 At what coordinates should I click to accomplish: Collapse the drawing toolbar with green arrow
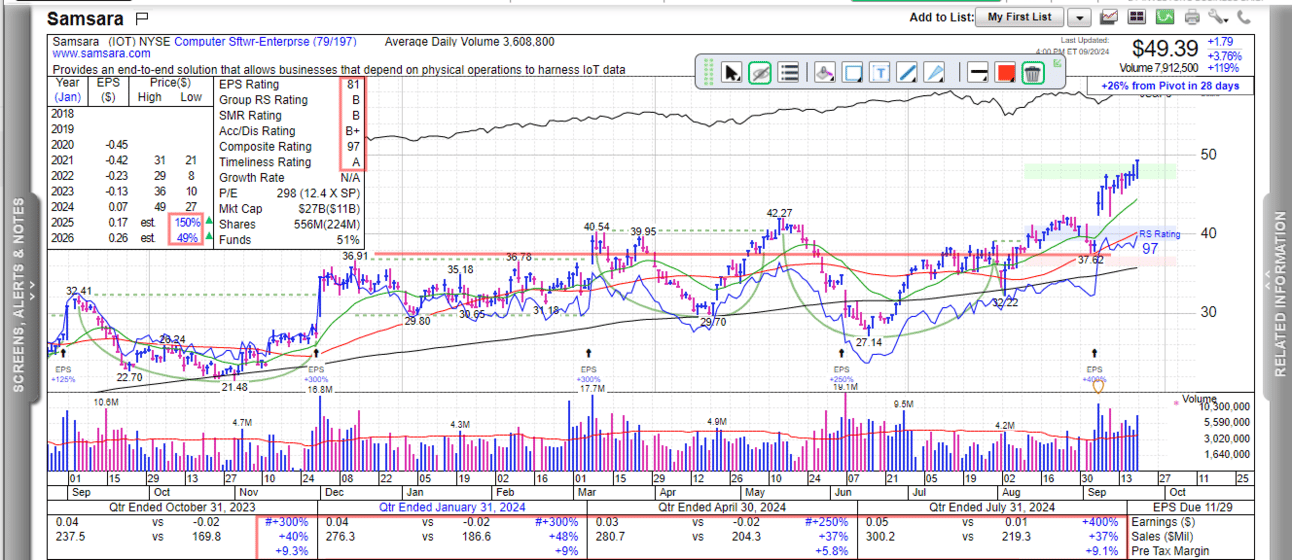tap(1059, 61)
